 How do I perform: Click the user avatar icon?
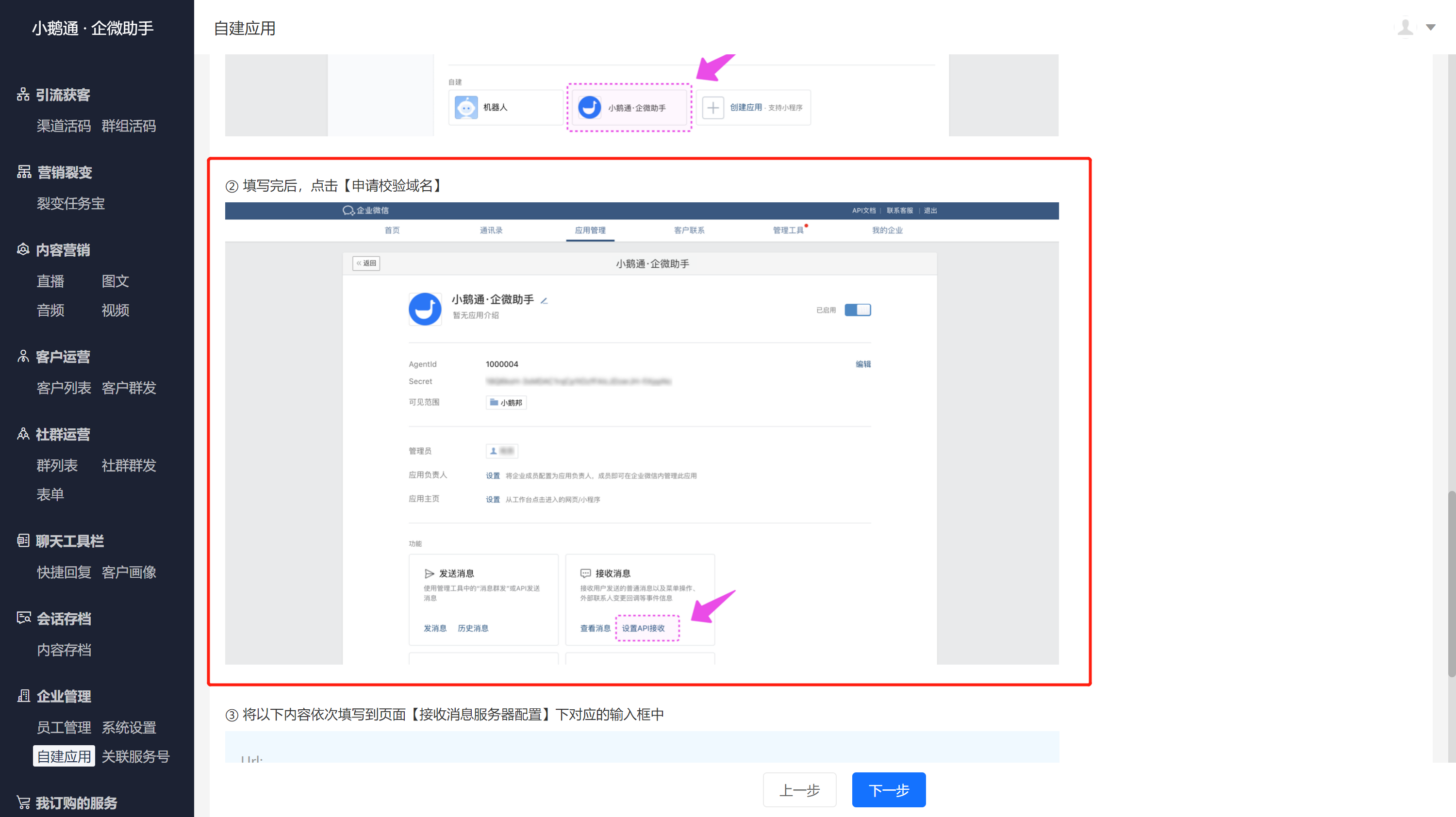[1405, 27]
